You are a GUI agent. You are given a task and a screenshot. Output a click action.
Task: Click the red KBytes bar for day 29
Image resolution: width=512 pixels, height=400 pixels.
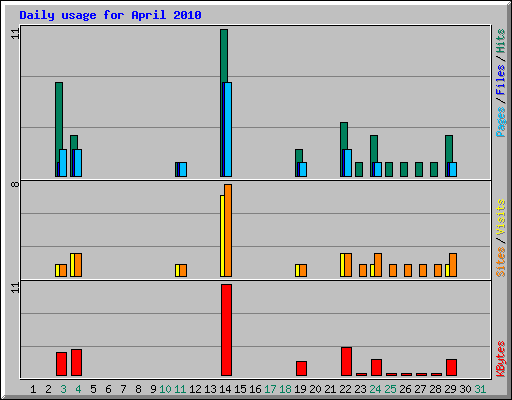(451, 367)
